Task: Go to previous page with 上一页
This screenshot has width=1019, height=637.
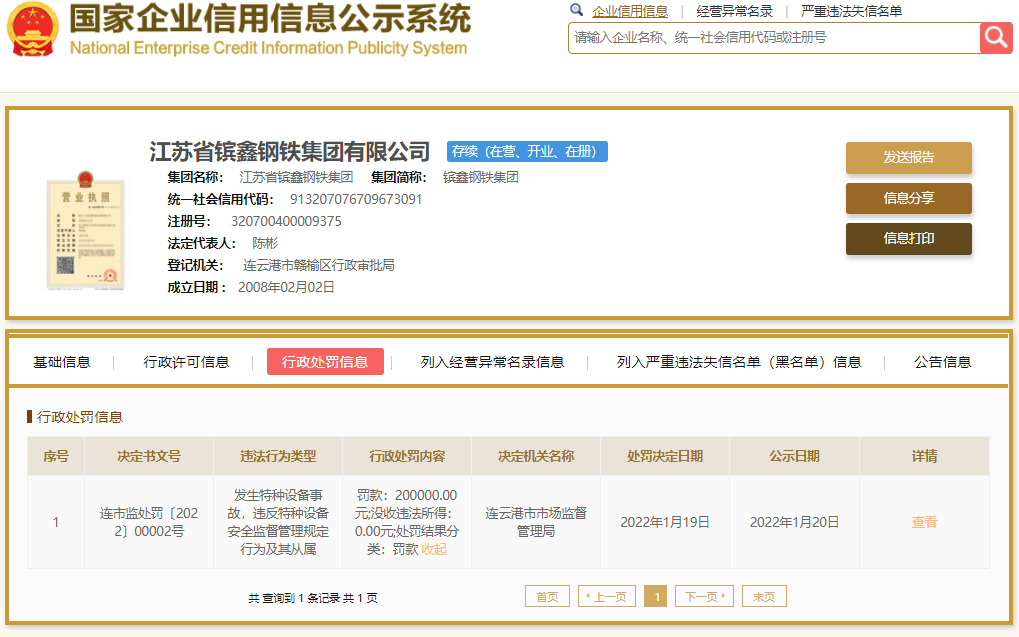Action: [606, 597]
